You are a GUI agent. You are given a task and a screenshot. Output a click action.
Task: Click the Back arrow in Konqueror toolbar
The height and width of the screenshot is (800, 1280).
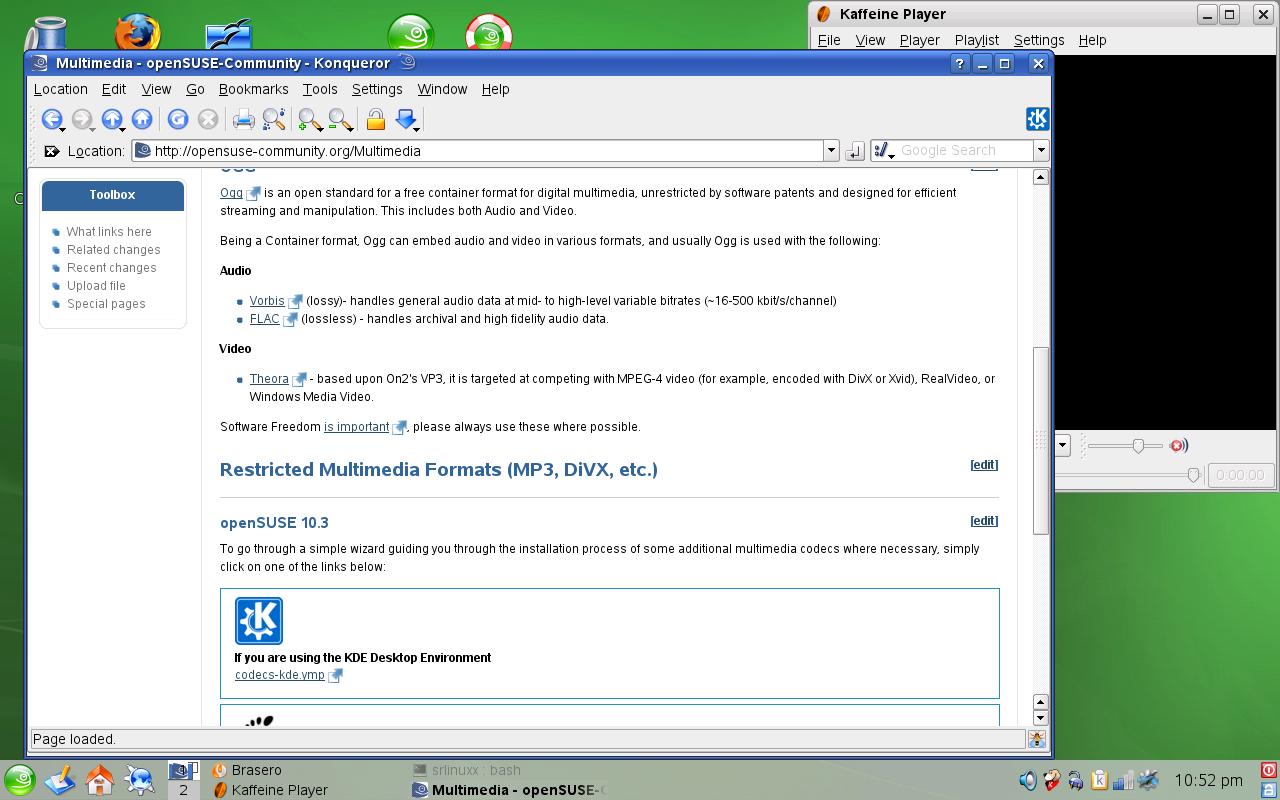coord(51,120)
